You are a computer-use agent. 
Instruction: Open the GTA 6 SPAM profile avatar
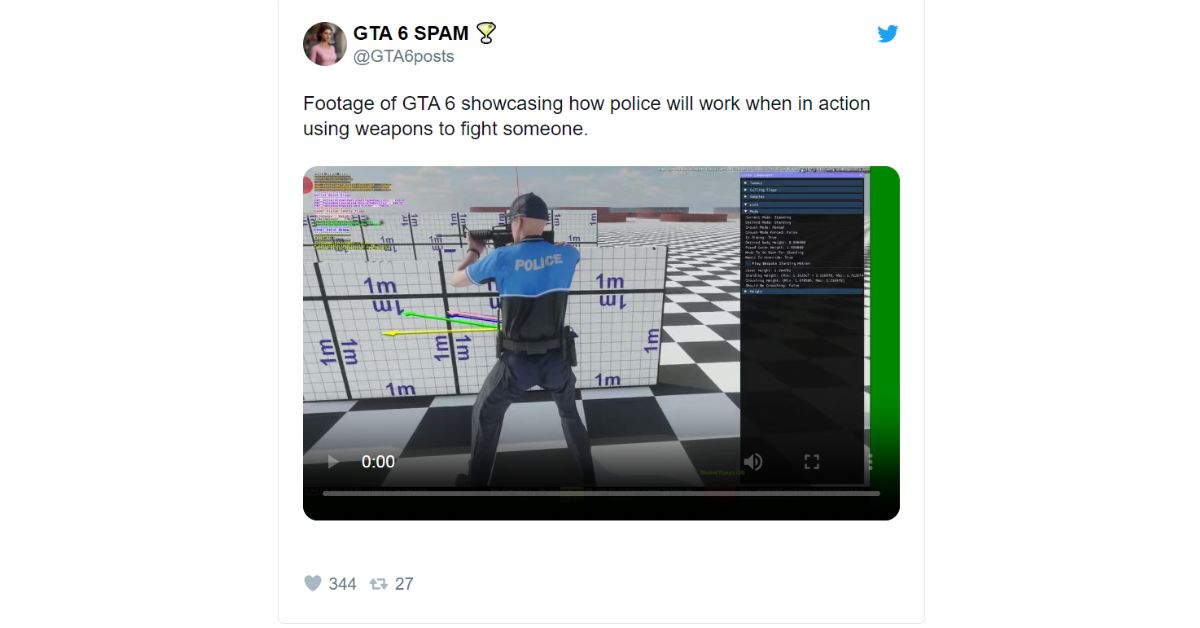325,44
